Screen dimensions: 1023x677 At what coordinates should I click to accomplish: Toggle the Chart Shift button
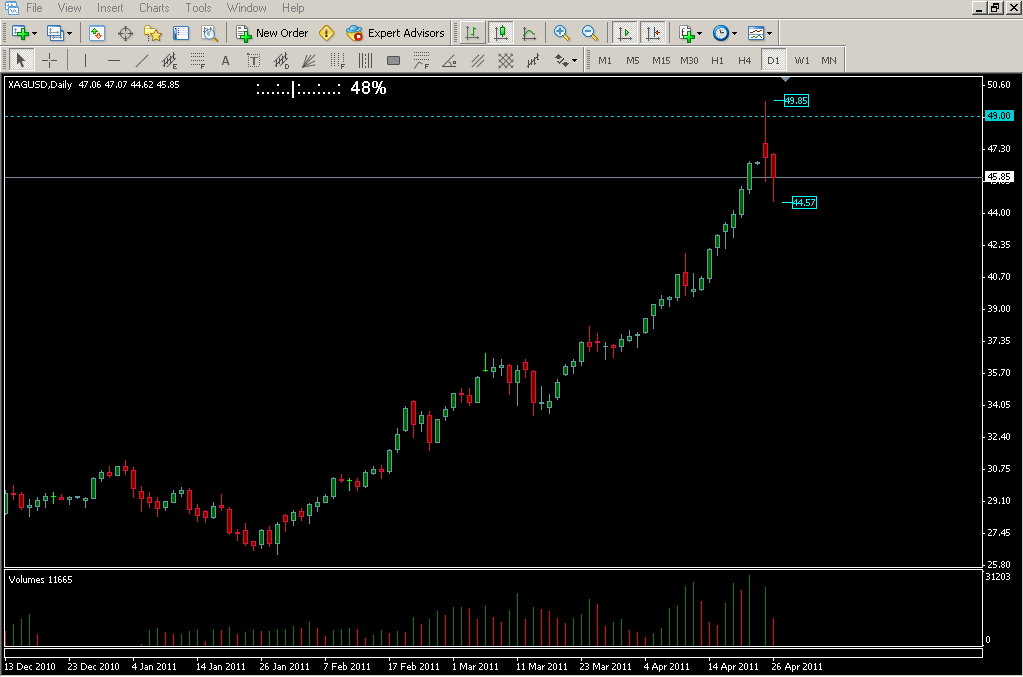(653, 33)
